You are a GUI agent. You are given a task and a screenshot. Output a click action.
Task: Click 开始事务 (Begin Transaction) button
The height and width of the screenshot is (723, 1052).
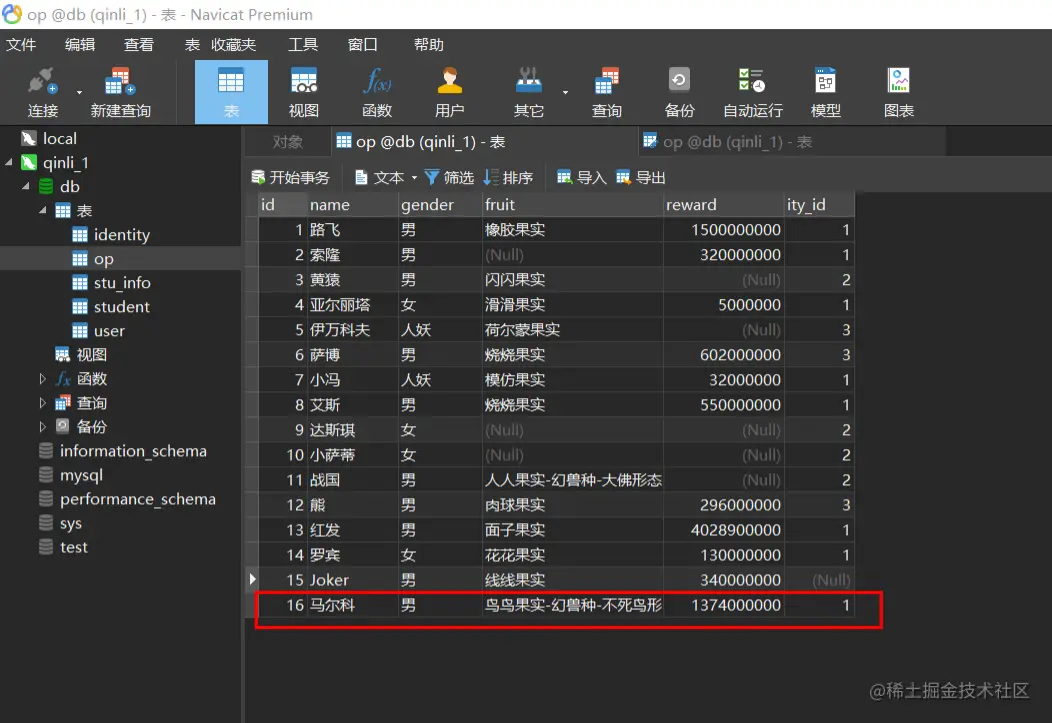pyautogui.click(x=291, y=177)
